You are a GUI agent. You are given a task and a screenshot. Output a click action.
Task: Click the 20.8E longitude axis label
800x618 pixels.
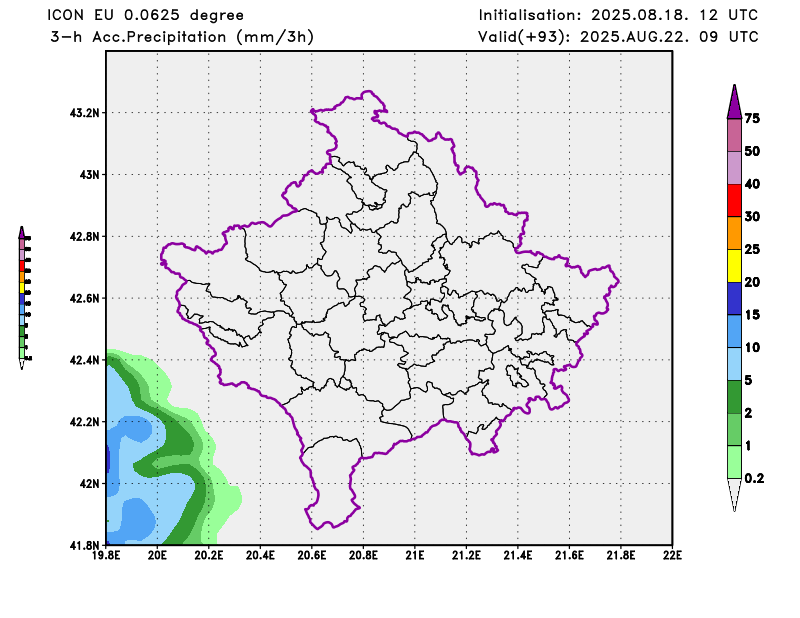click(363, 555)
